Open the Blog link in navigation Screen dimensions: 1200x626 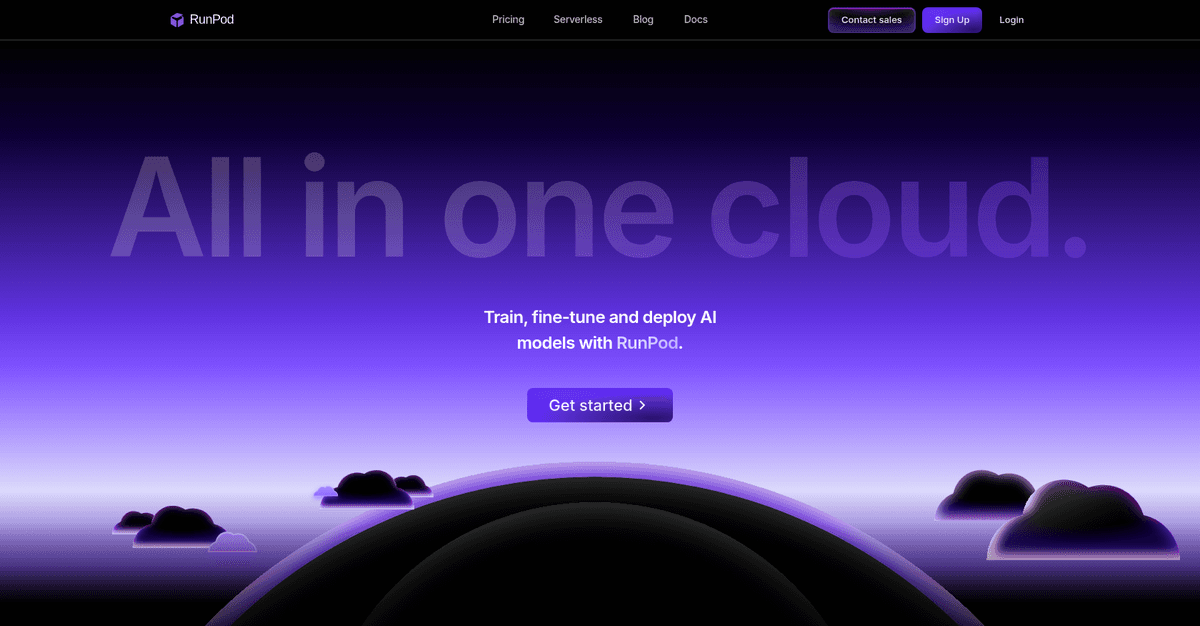coord(643,20)
